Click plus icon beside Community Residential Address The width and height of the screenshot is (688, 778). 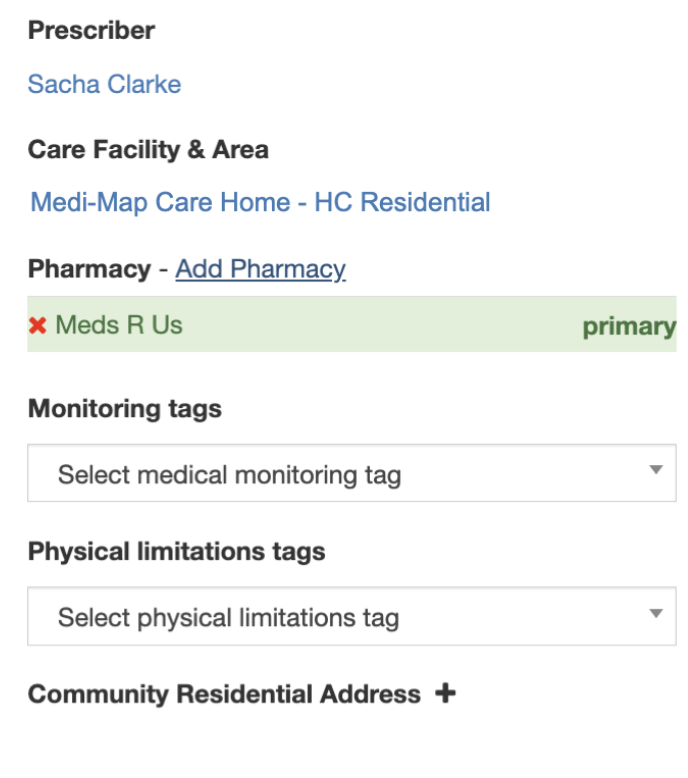445,693
